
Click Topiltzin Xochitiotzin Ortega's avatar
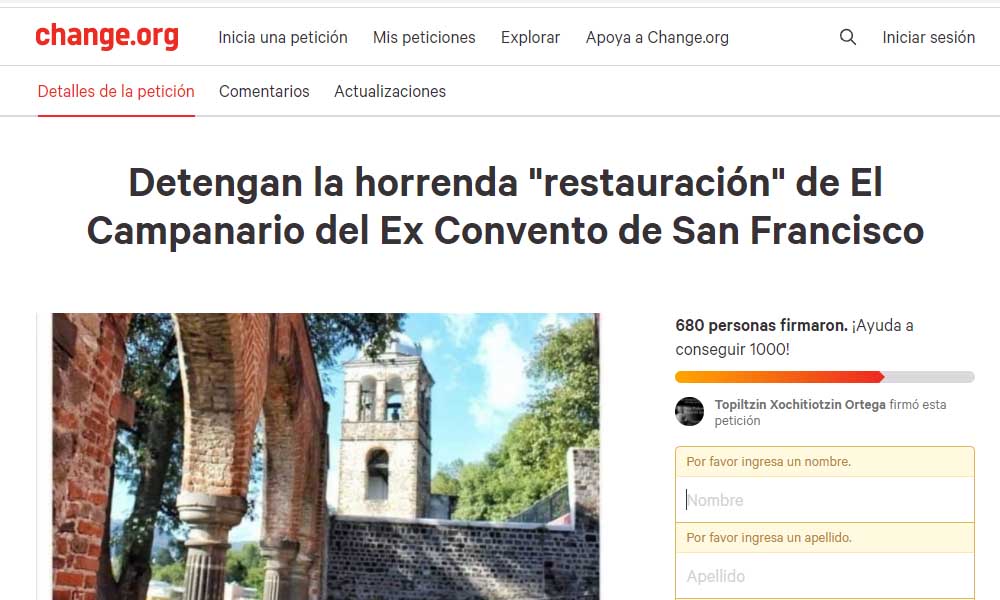coord(689,411)
